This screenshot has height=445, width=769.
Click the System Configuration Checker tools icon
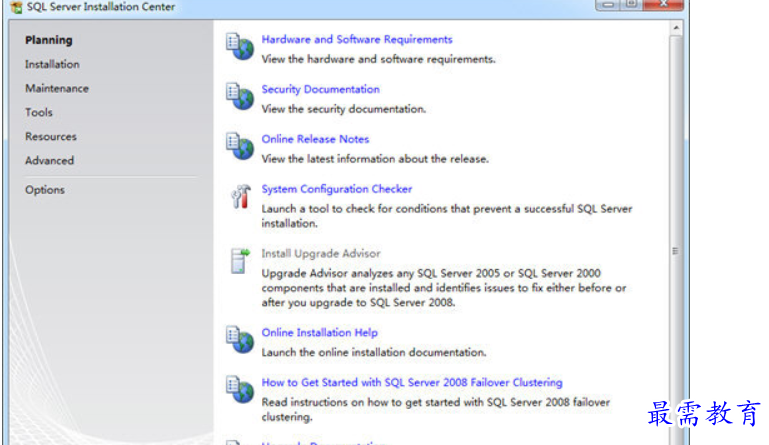[240, 196]
